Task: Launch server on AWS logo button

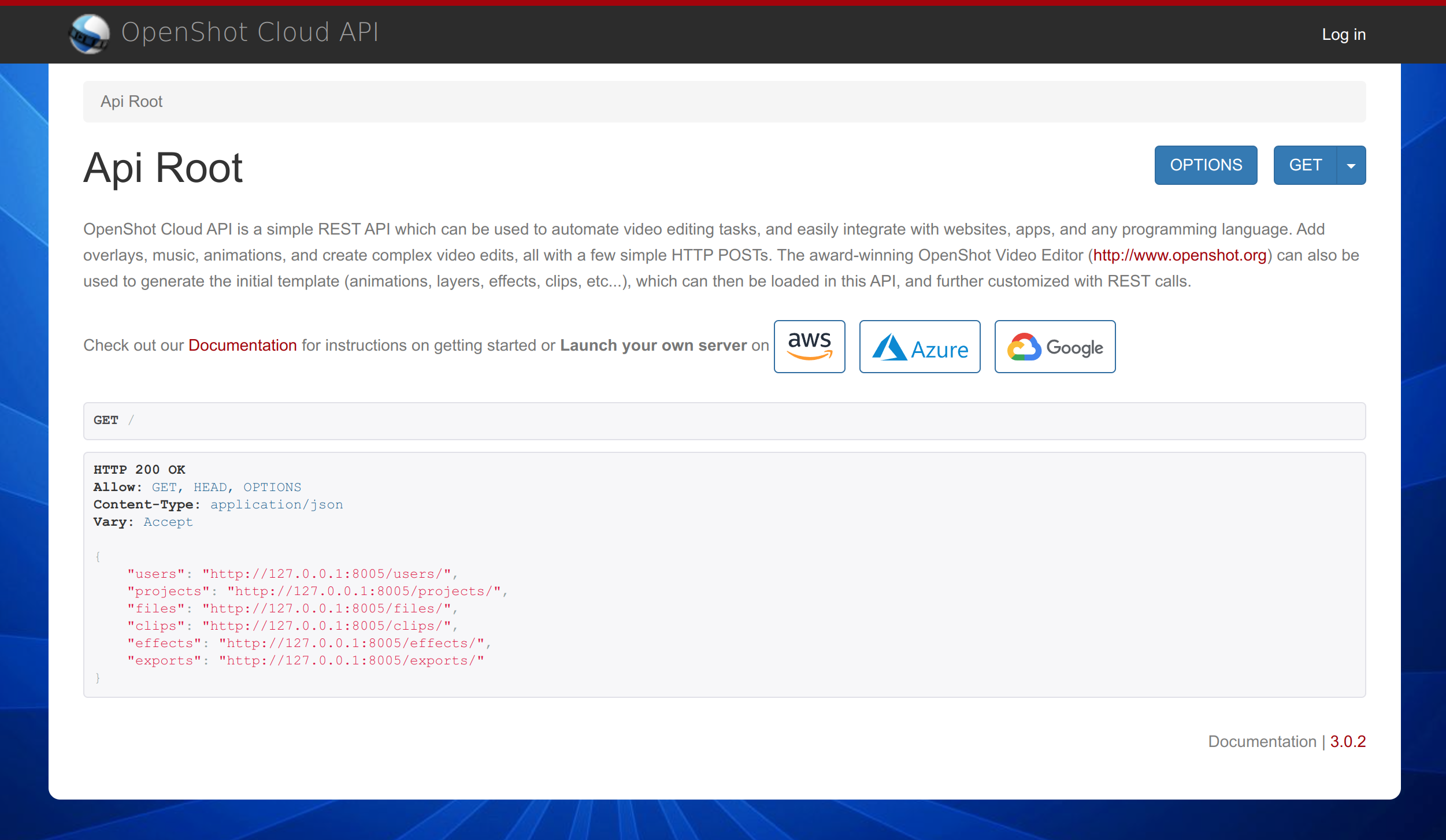Action: [809, 347]
